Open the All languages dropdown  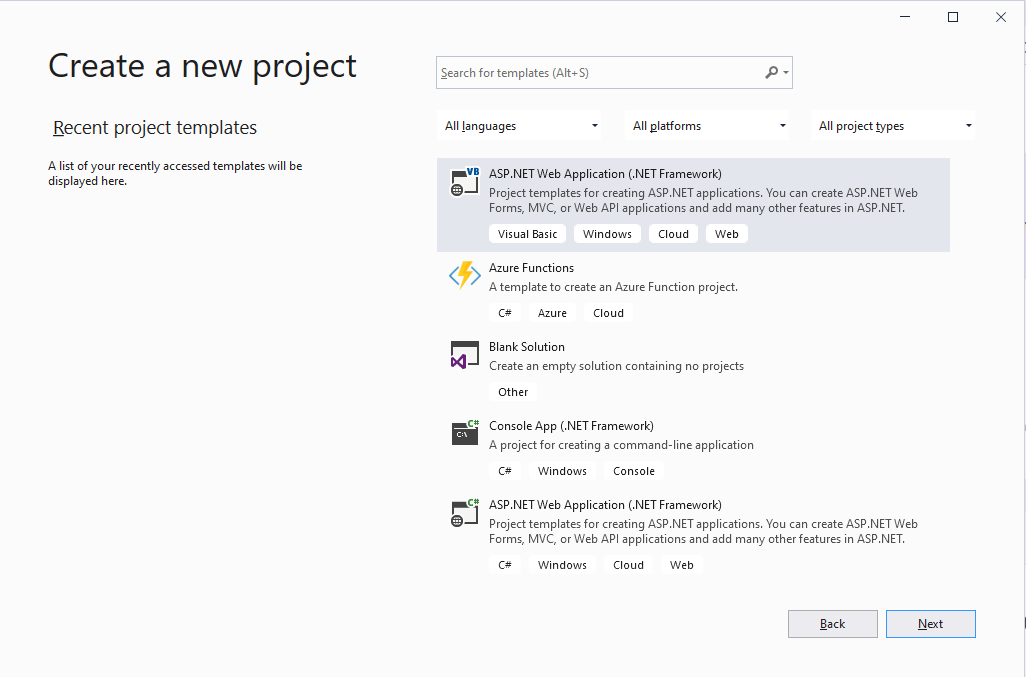click(520, 125)
